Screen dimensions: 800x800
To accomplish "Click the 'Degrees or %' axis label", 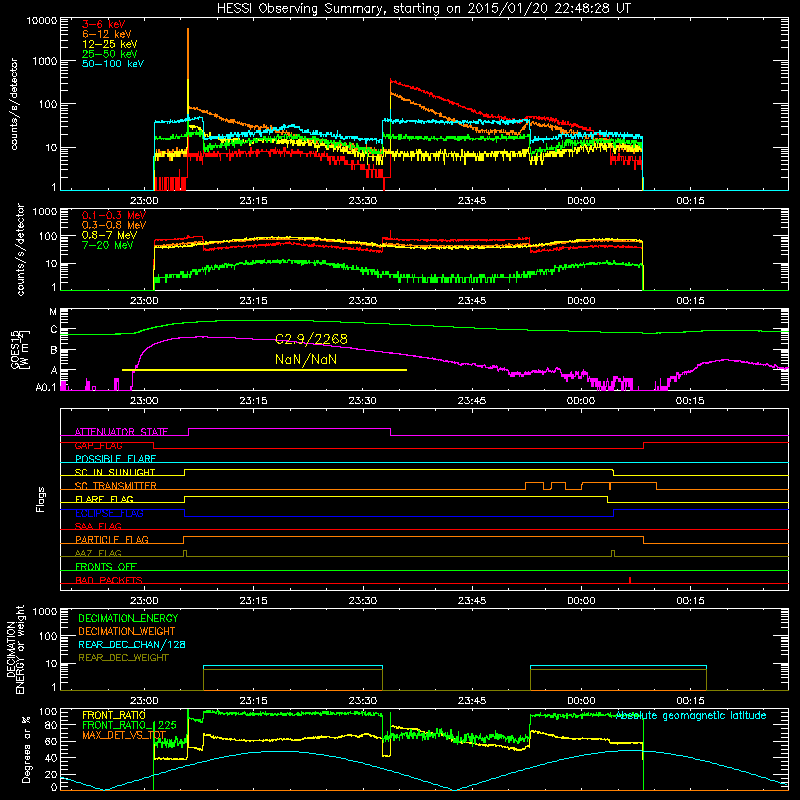I will pyautogui.click(x=26, y=749).
